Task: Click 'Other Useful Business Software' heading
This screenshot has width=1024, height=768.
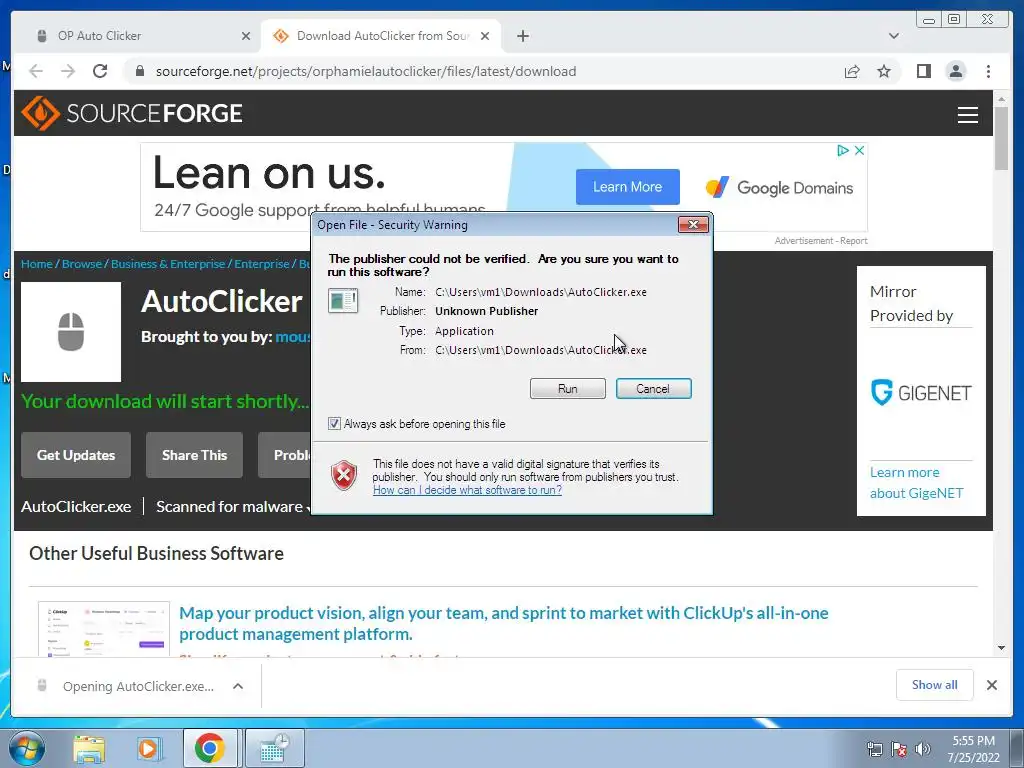Action: pos(156,553)
